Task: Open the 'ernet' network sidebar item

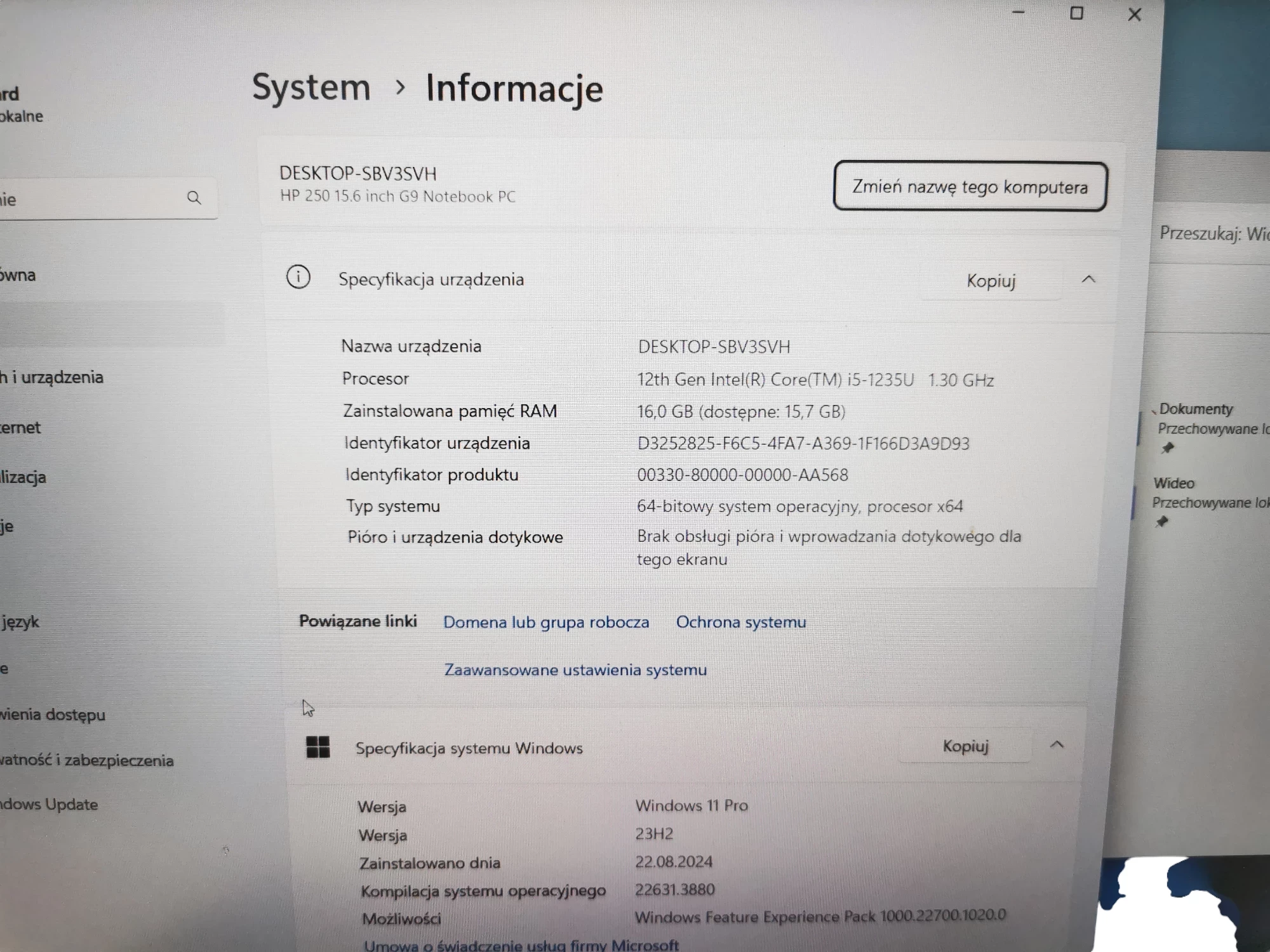Action: (20, 428)
